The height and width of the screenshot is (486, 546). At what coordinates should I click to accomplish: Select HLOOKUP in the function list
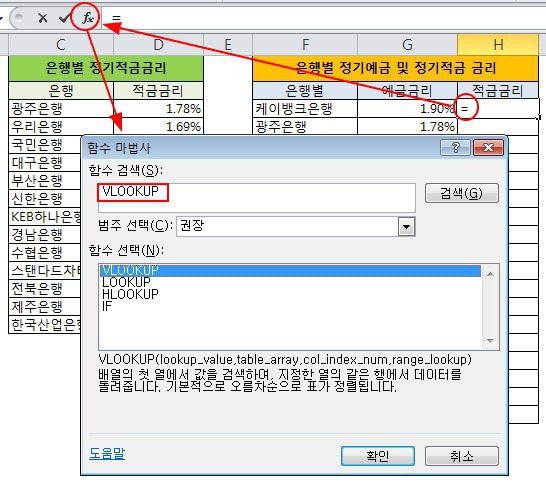(x=290, y=295)
